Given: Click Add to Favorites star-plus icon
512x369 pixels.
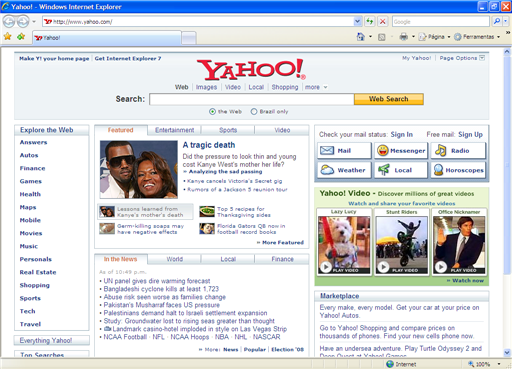Looking at the screenshot, I should coord(21,36).
